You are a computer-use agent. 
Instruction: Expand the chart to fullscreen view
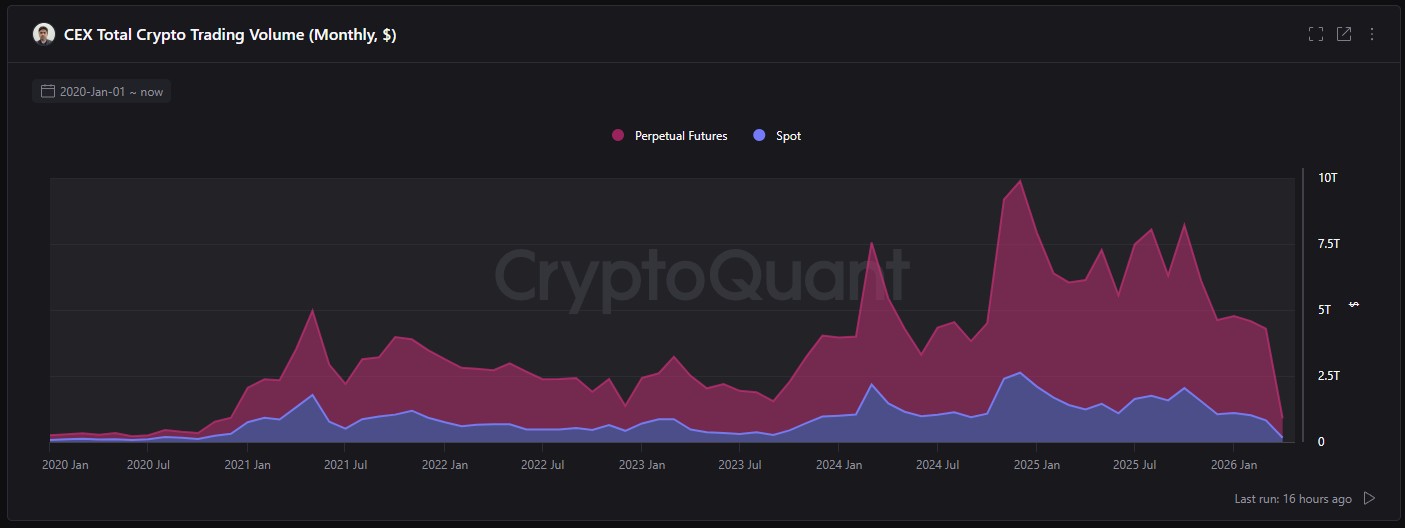(x=1316, y=35)
